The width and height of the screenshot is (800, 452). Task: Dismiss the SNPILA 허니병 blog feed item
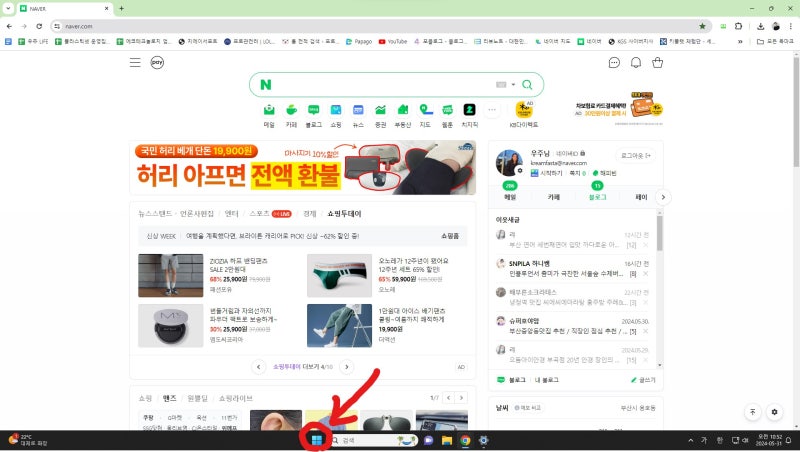click(x=645, y=274)
